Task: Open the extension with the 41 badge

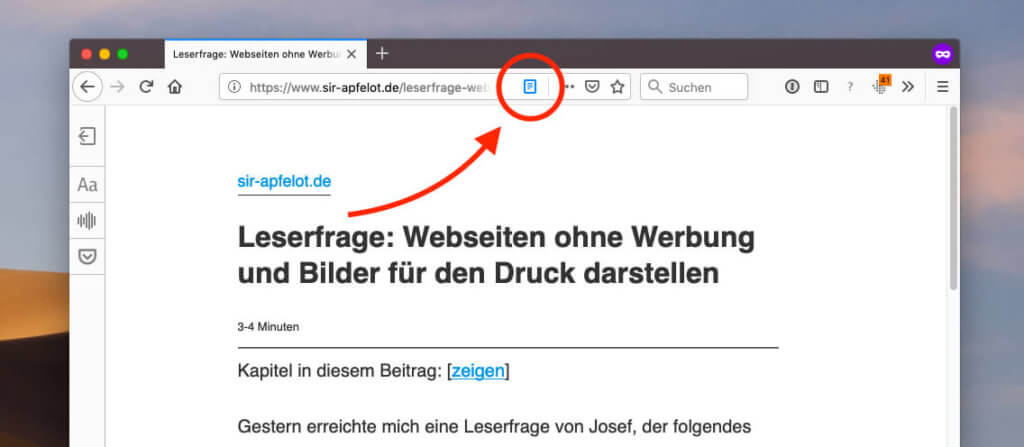Action: [881, 86]
